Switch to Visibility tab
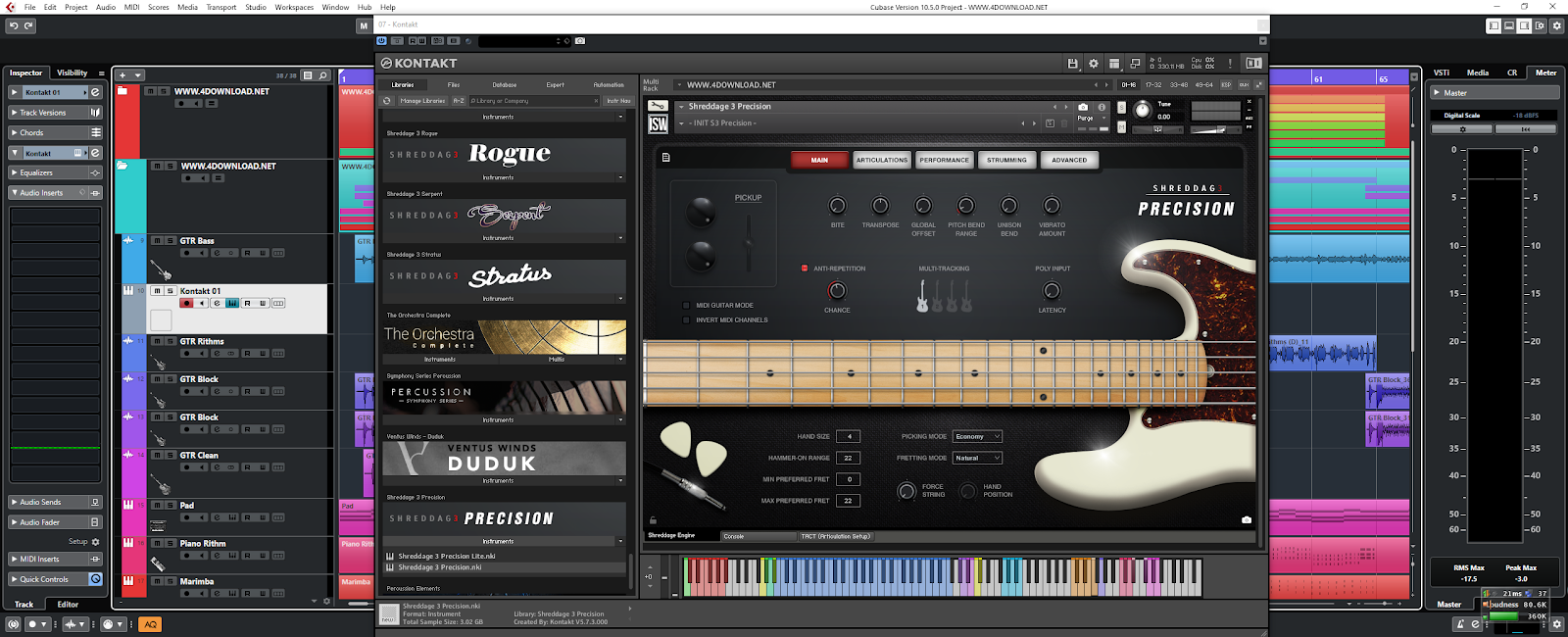 coord(72,73)
